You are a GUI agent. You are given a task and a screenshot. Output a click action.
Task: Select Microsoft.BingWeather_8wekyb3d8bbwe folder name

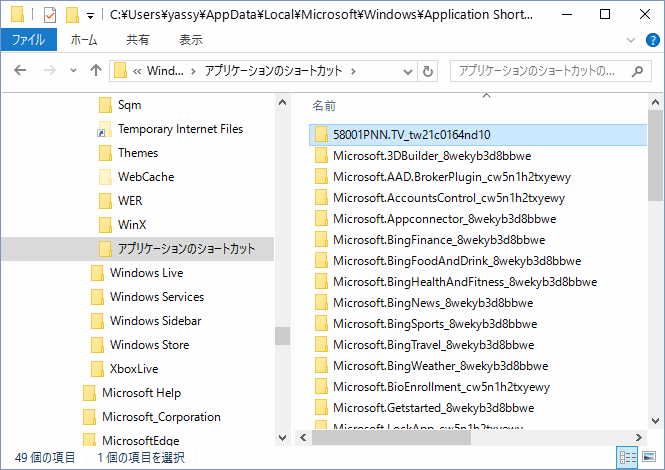tap(441, 366)
